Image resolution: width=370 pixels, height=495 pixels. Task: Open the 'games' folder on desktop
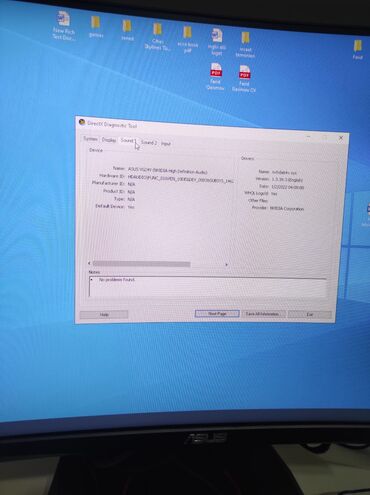(96, 27)
